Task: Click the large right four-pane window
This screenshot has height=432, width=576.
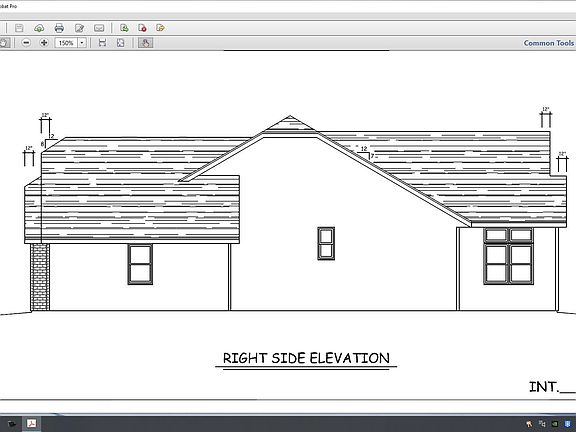Action: pyautogui.click(x=509, y=256)
